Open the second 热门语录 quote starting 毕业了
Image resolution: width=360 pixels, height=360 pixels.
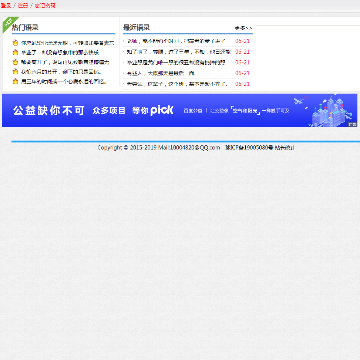60,53
